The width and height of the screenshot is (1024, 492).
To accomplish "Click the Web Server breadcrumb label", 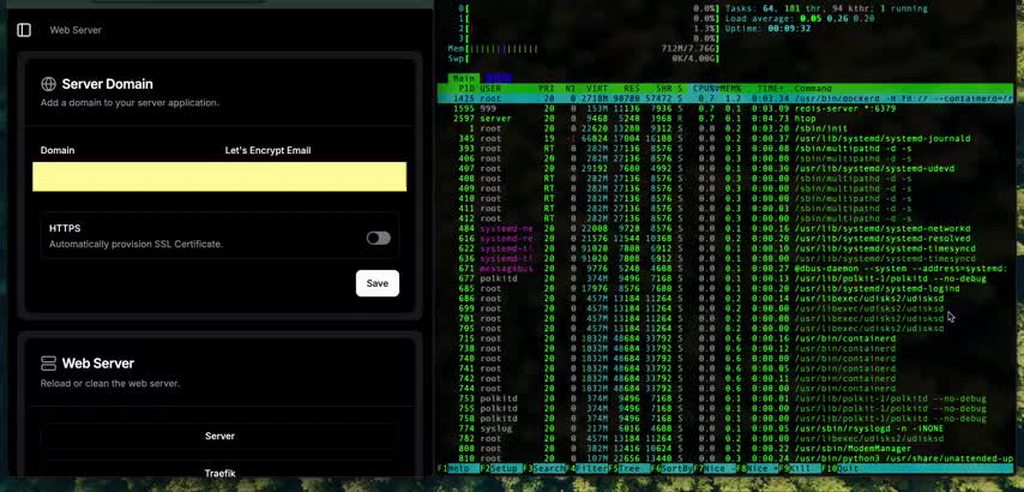I will tap(76, 30).
